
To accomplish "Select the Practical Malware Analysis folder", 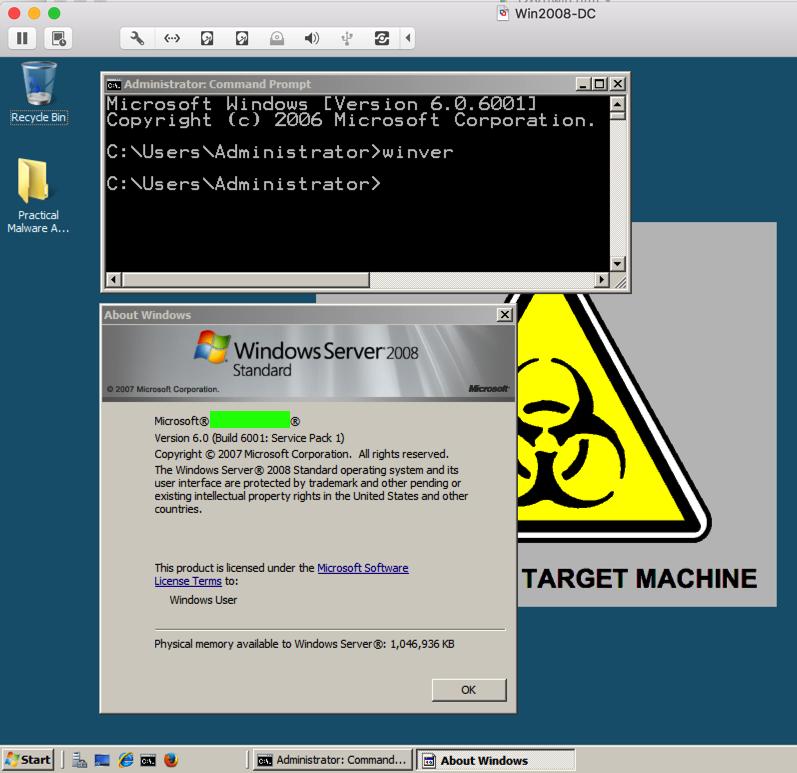I will [x=38, y=196].
